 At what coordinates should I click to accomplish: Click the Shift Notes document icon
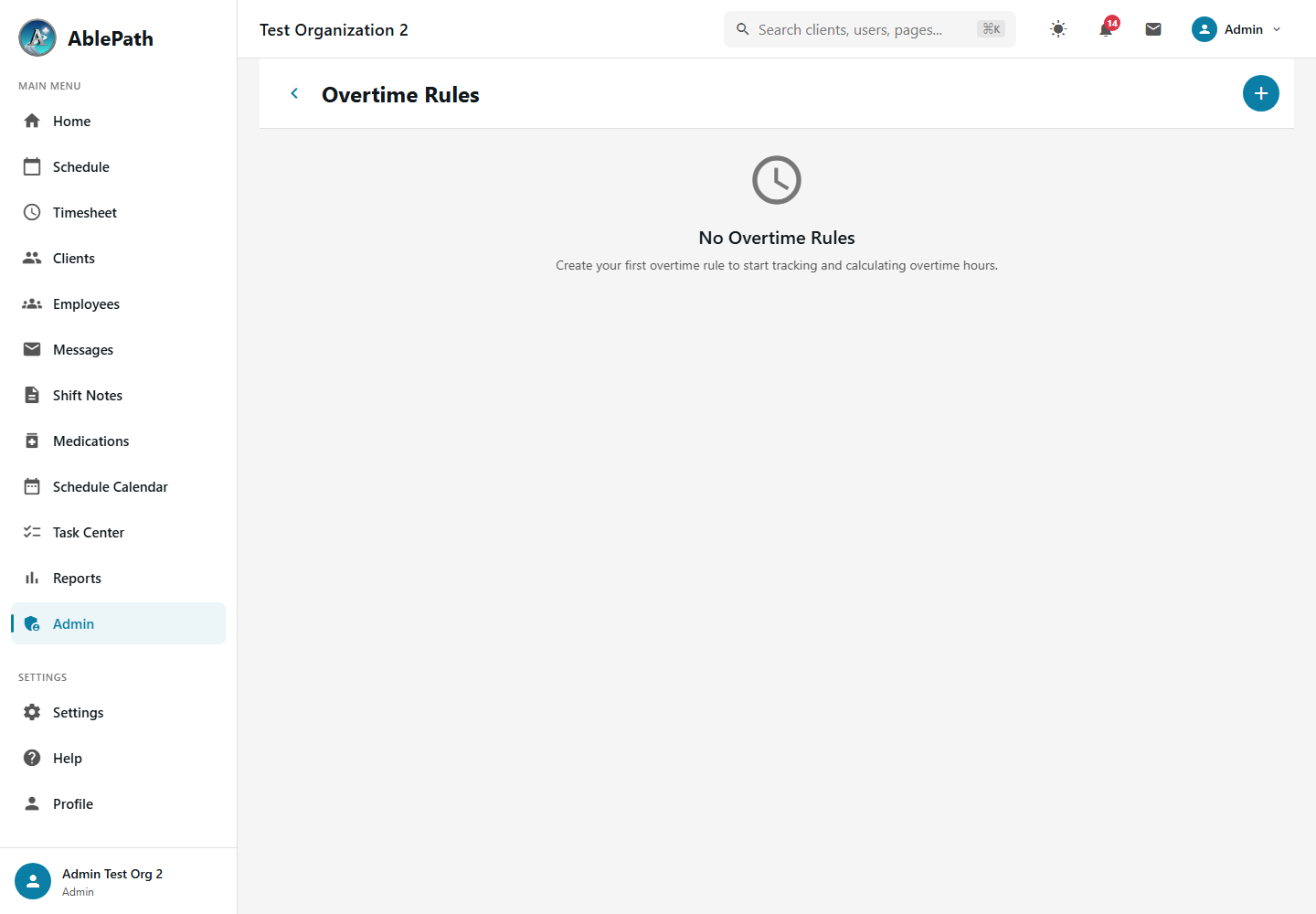32,395
